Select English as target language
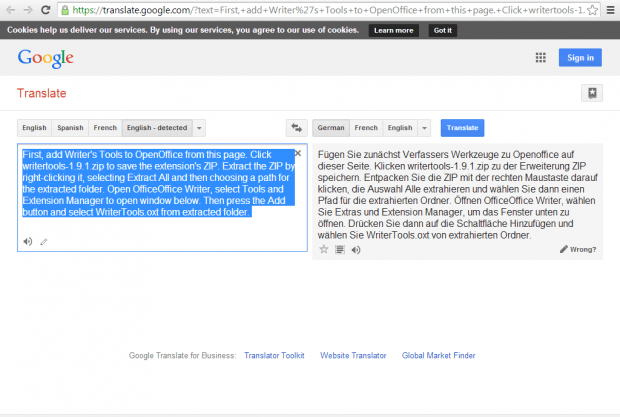620x417 pixels. pos(400,128)
